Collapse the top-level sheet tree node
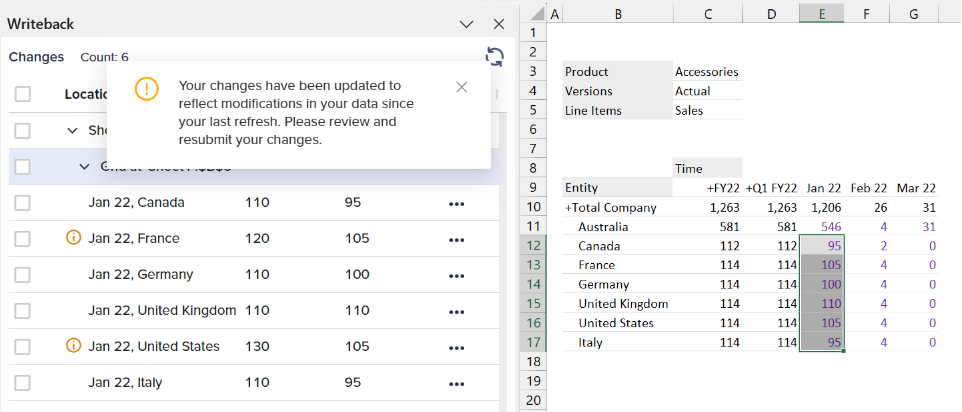962x412 pixels. (x=72, y=130)
